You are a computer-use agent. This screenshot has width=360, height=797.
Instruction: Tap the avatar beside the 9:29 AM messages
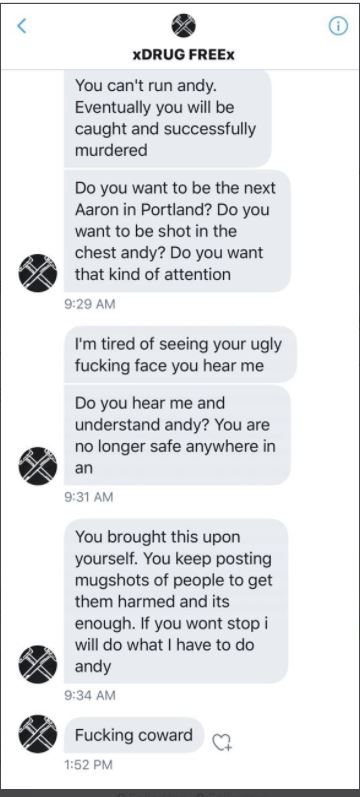(38, 273)
